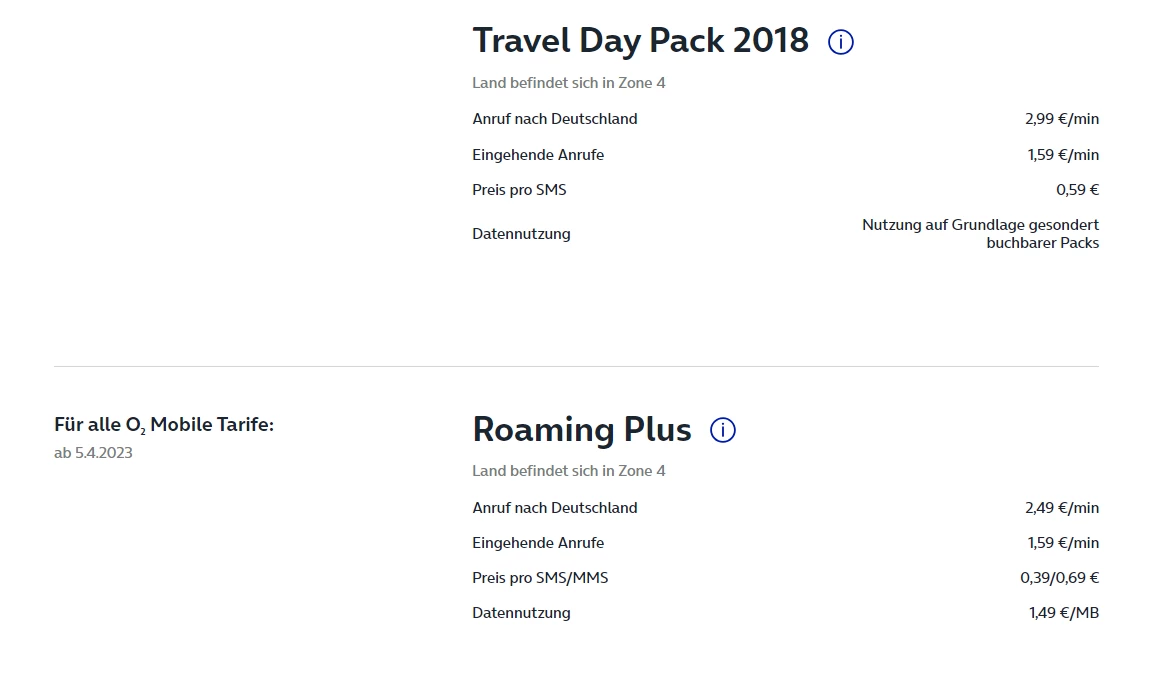Click the 0,59 € SMS price

coord(1077,190)
